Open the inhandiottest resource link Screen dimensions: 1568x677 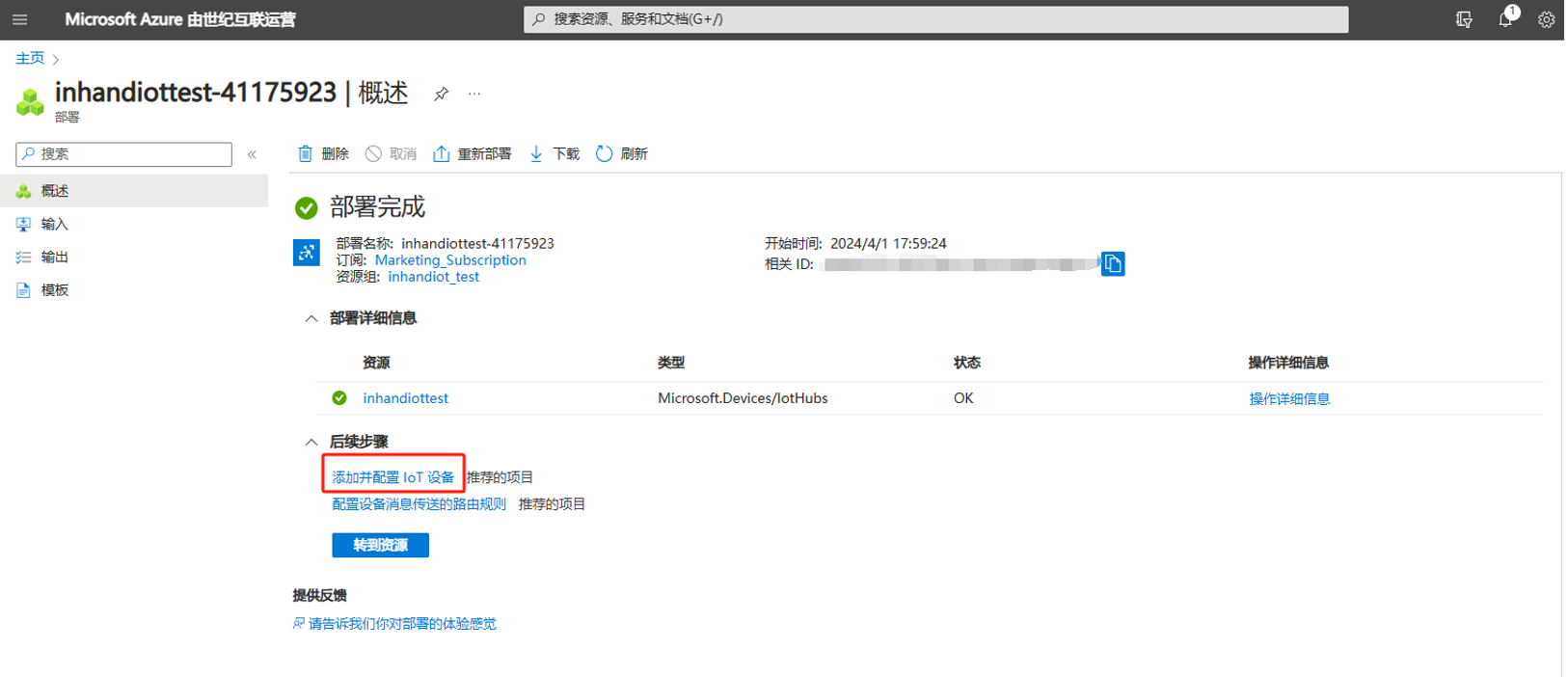[405, 398]
